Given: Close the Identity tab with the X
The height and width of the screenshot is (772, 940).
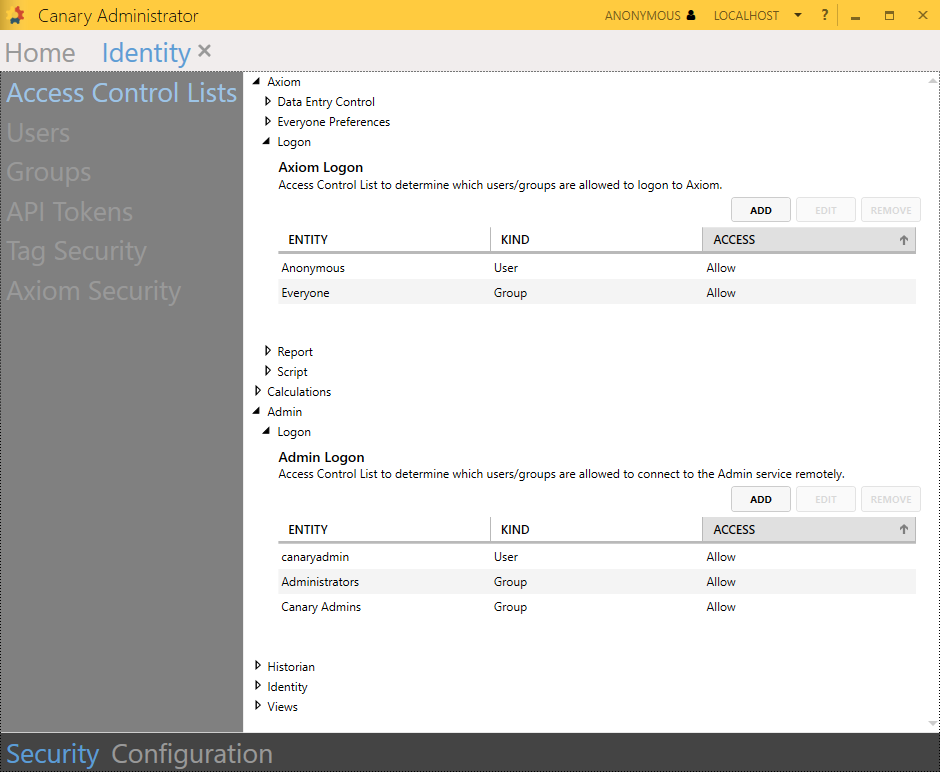Looking at the screenshot, I should click(x=204, y=51).
